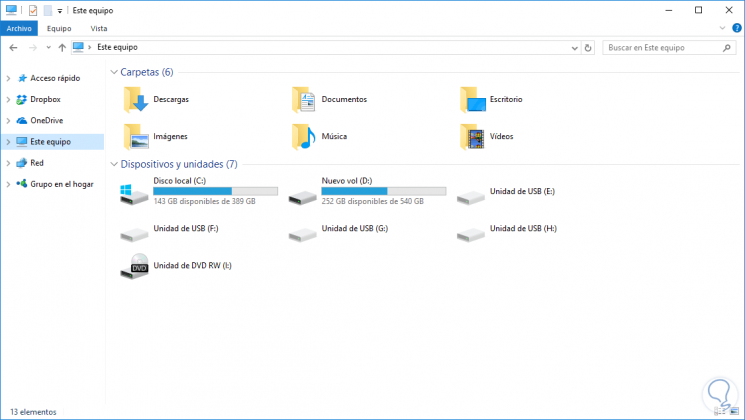Select the Unidad de USB (F:) drive icon
The height and width of the screenshot is (420, 745).
coord(134,234)
